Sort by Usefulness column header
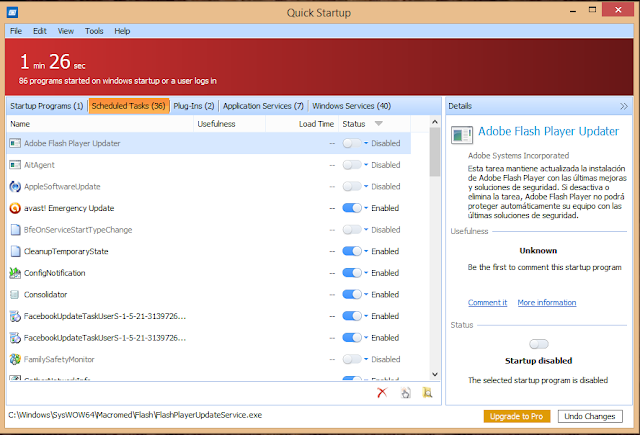Screen dimensions: 640x435 point(229,124)
